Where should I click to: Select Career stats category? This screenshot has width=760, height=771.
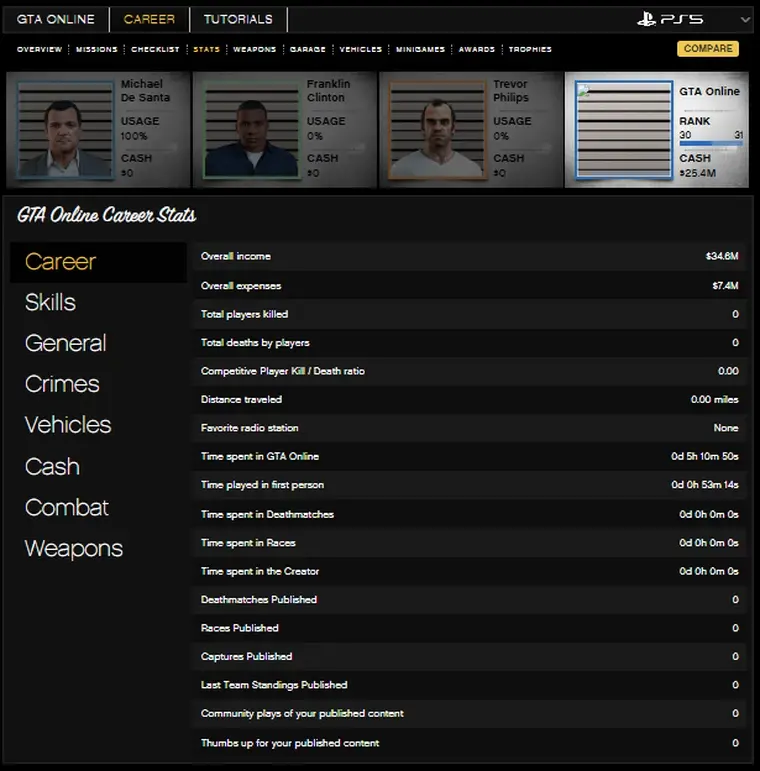tap(98, 262)
